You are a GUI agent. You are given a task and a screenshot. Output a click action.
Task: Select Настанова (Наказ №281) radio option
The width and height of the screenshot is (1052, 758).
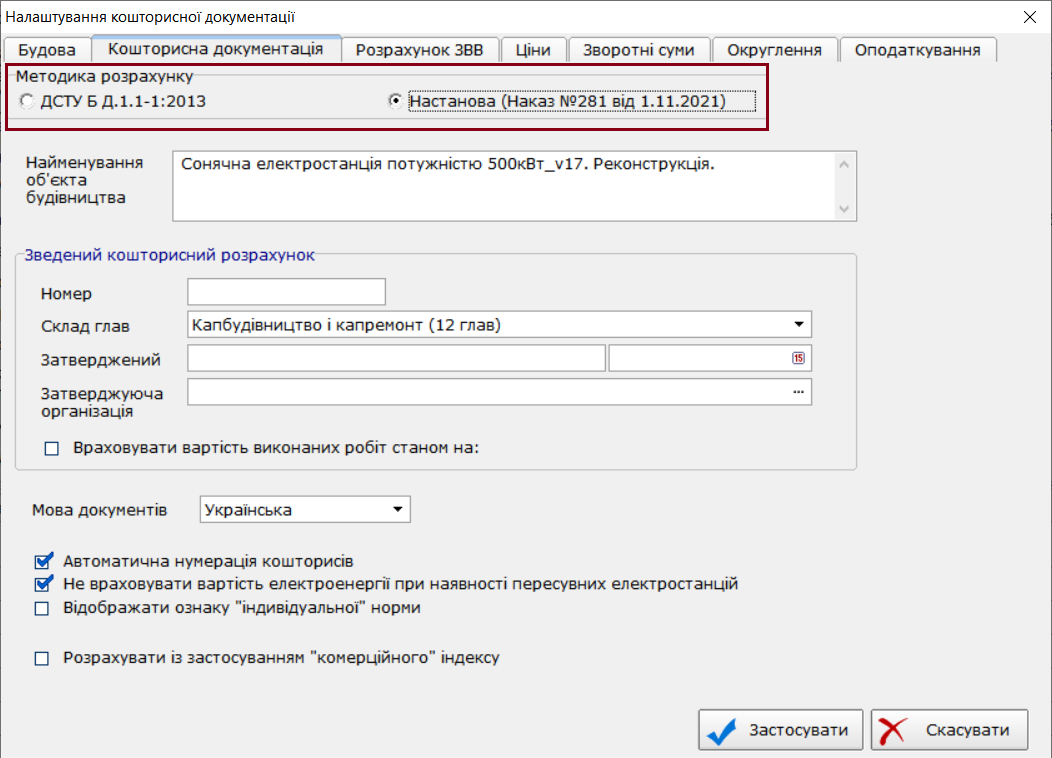pos(396,101)
